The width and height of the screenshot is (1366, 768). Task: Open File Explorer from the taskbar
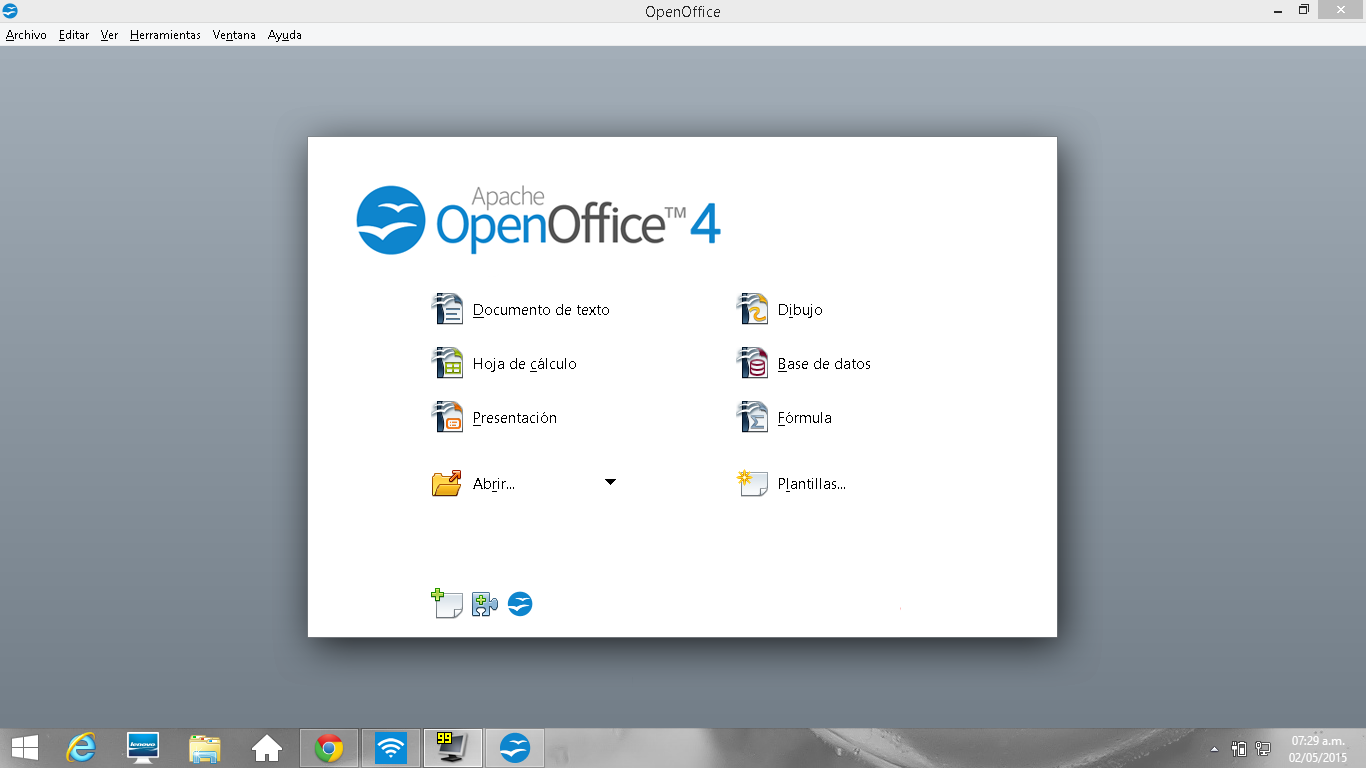tap(205, 748)
